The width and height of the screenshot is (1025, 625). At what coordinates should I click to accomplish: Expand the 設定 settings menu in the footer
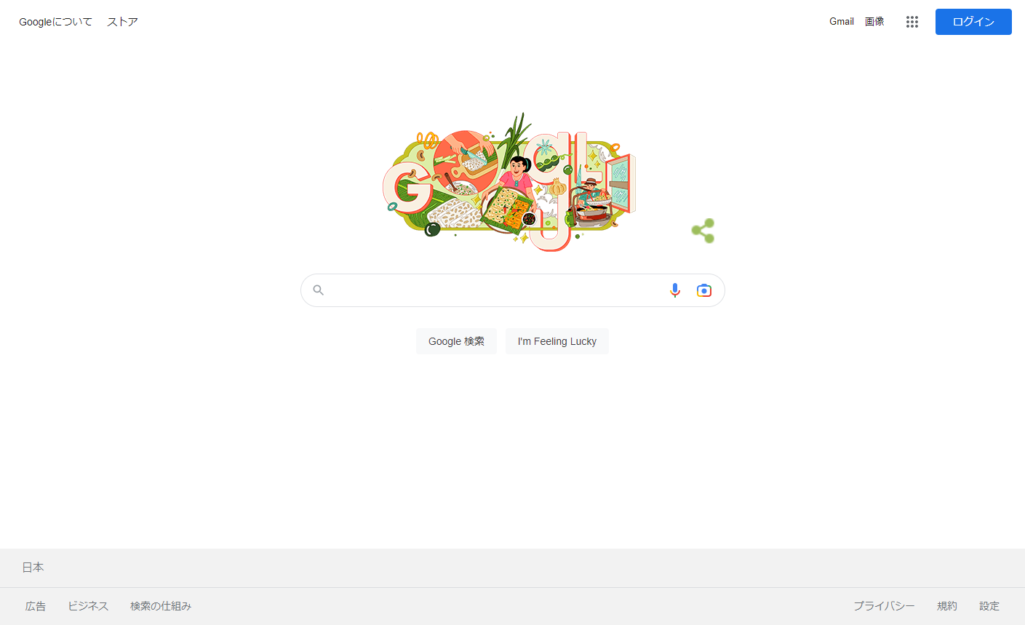pyautogui.click(x=989, y=606)
